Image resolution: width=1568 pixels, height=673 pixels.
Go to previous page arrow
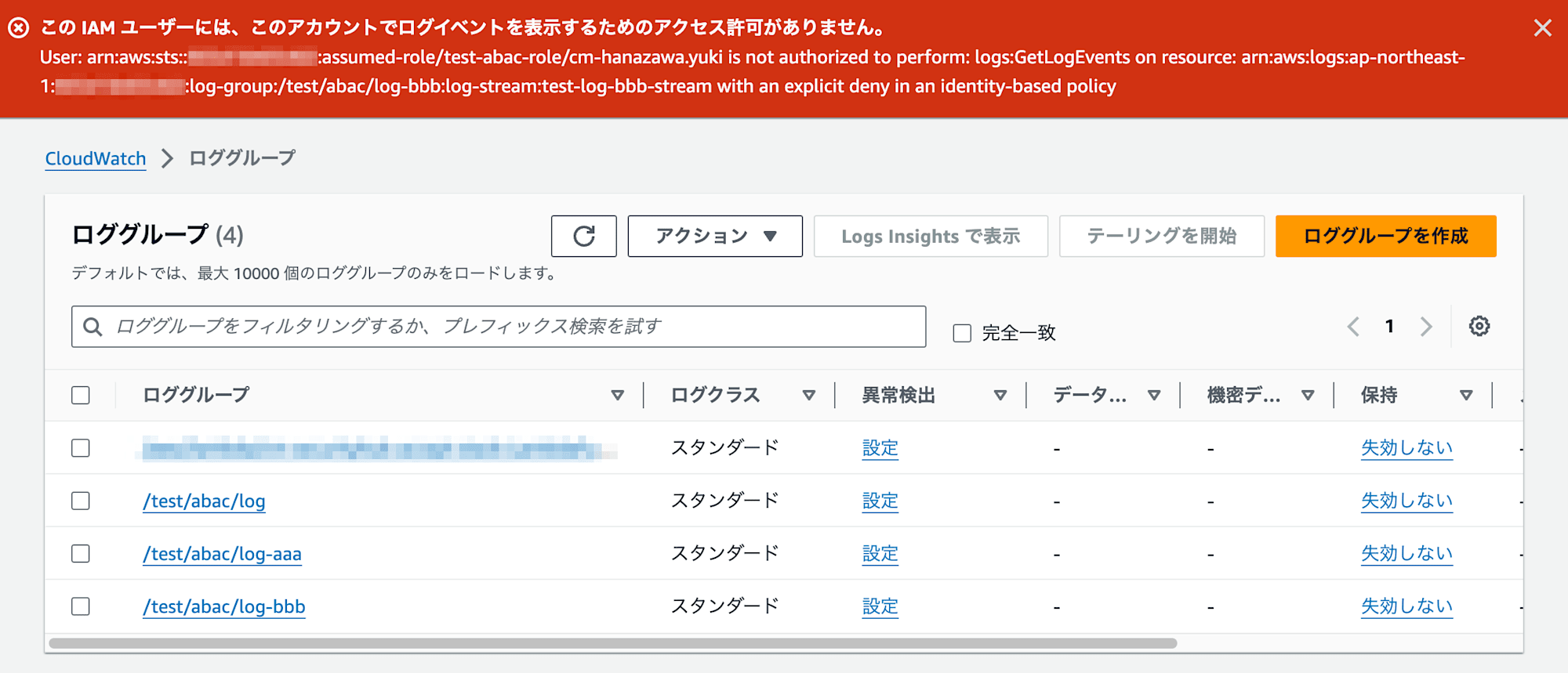point(1353,326)
